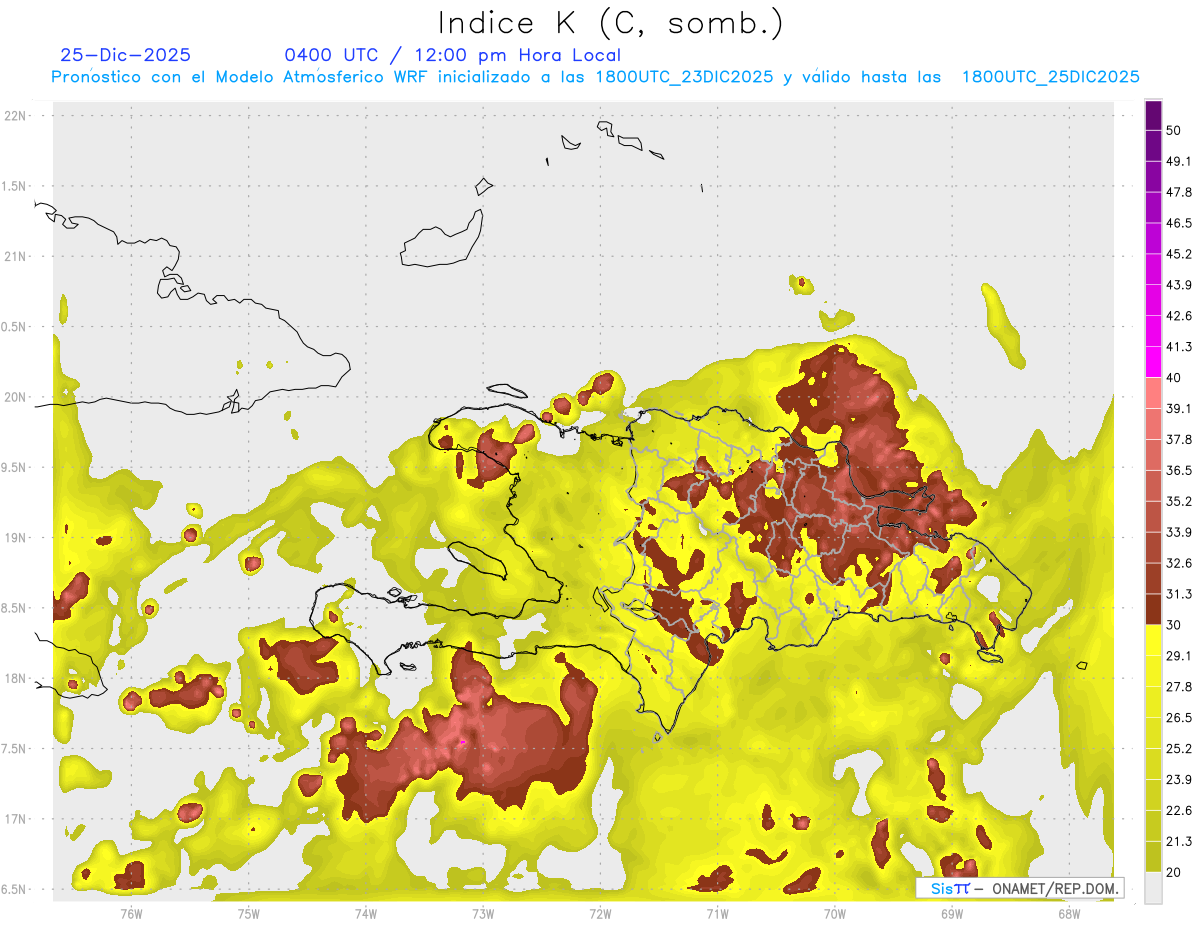Viewport: 1200px width, 927px height.
Task: Pick the bright yellow swatch between 30 and 29.1
Action: point(1153,640)
